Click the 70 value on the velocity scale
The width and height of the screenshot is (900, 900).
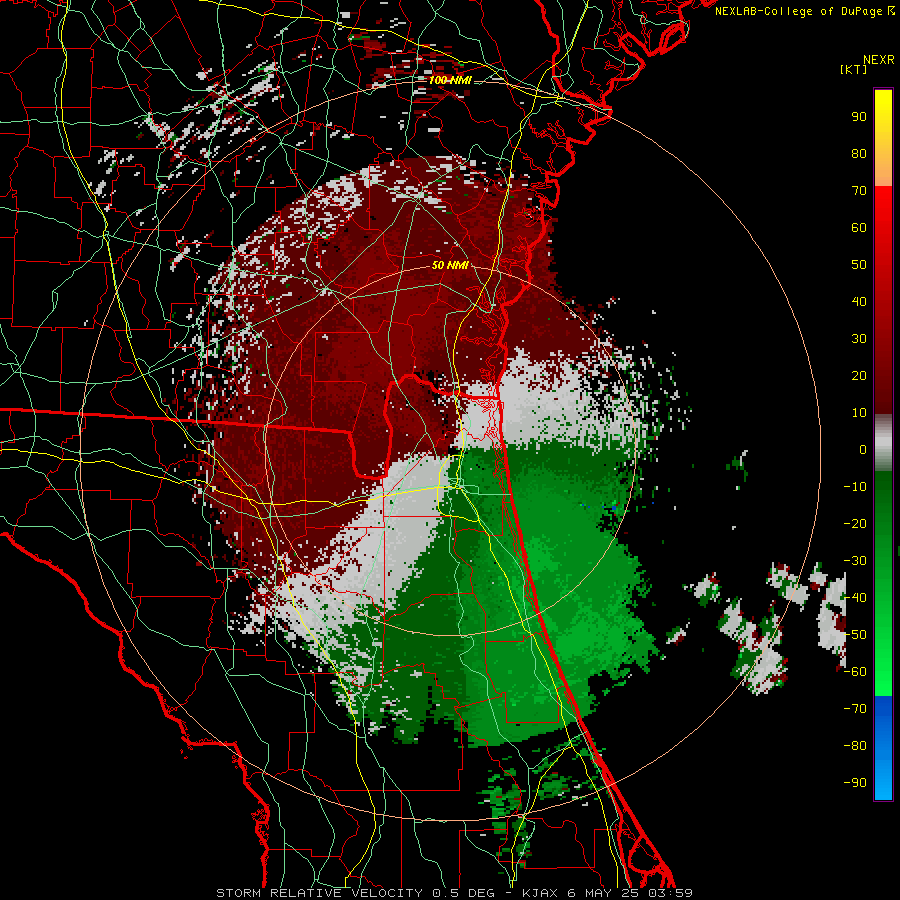pos(859,191)
